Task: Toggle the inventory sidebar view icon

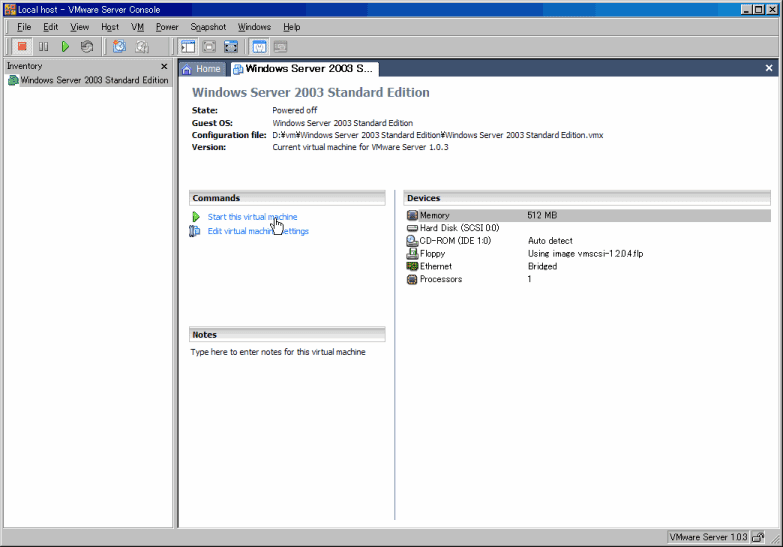Action: point(188,46)
